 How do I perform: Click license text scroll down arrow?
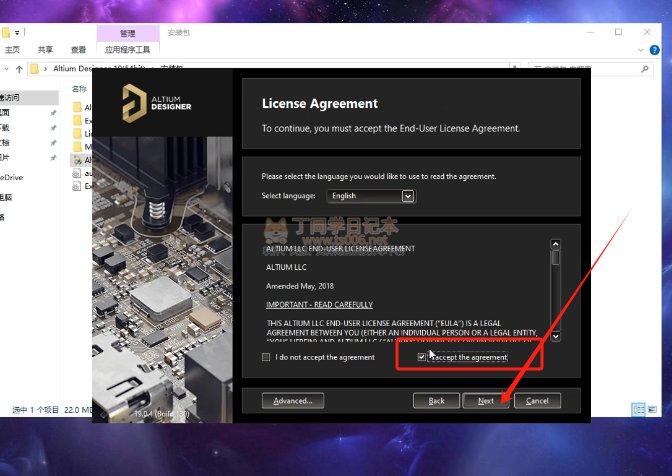click(x=555, y=336)
